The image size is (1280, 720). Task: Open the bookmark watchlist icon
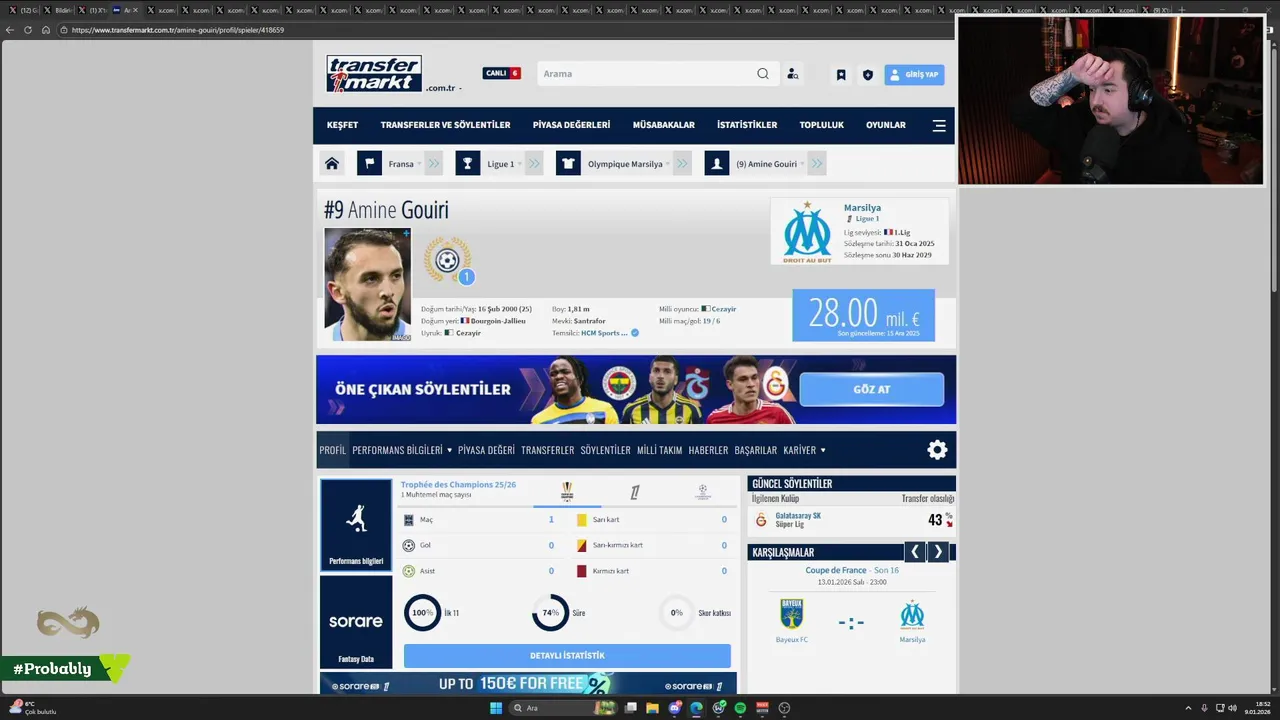841,74
